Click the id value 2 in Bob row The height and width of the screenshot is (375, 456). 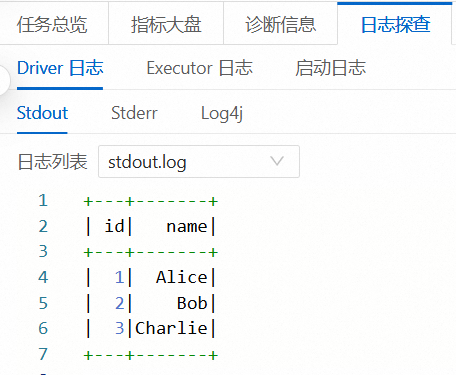click(119, 303)
